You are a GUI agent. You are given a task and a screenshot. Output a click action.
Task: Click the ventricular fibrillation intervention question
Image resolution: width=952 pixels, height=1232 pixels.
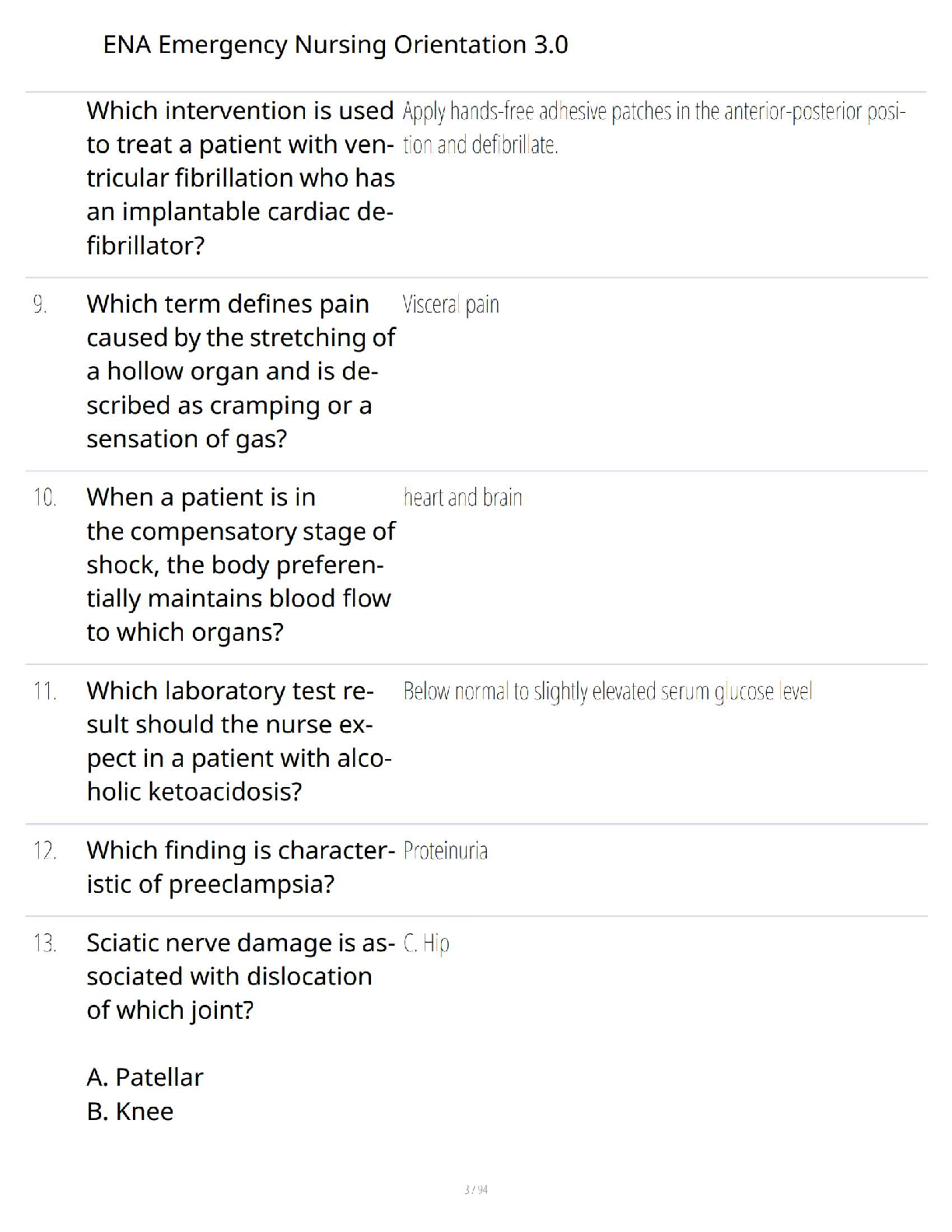pos(240,178)
